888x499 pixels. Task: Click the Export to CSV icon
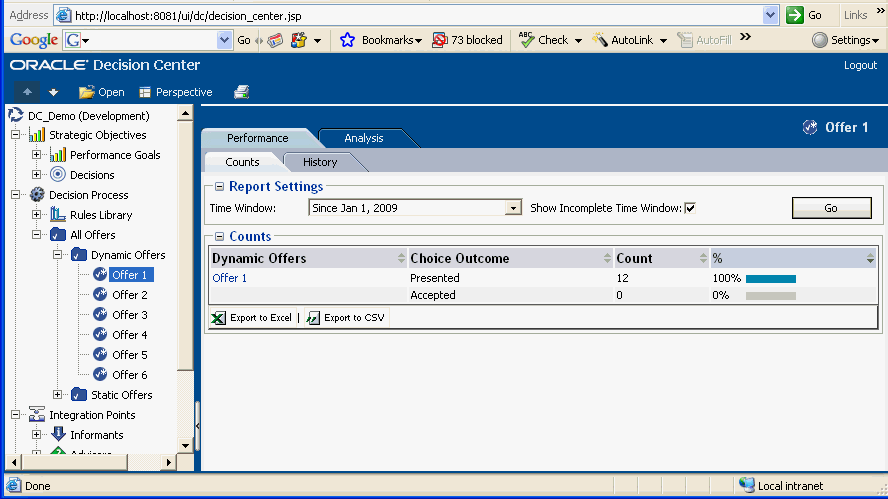coord(313,318)
